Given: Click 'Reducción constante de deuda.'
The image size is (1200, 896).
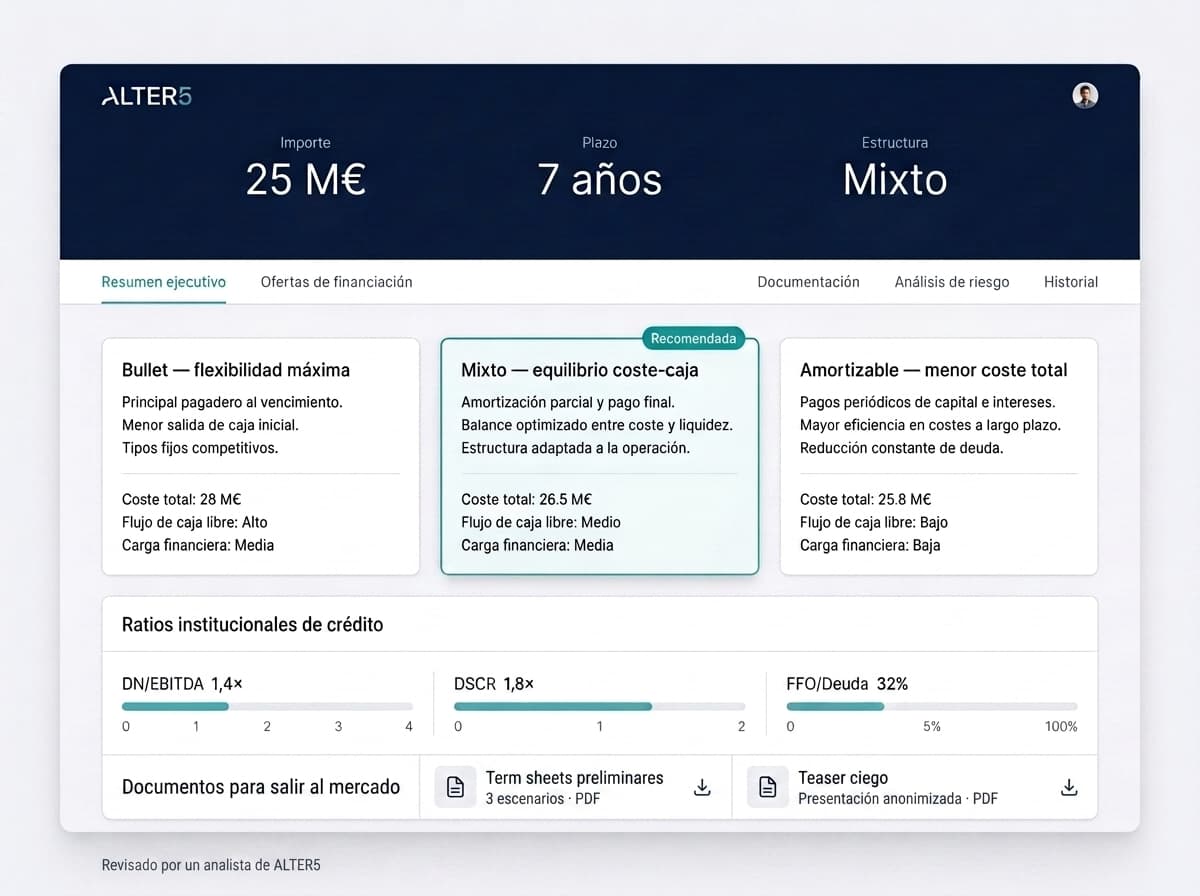Looking at the screenshot, I should pyautogui.click(x=901, y=448).
